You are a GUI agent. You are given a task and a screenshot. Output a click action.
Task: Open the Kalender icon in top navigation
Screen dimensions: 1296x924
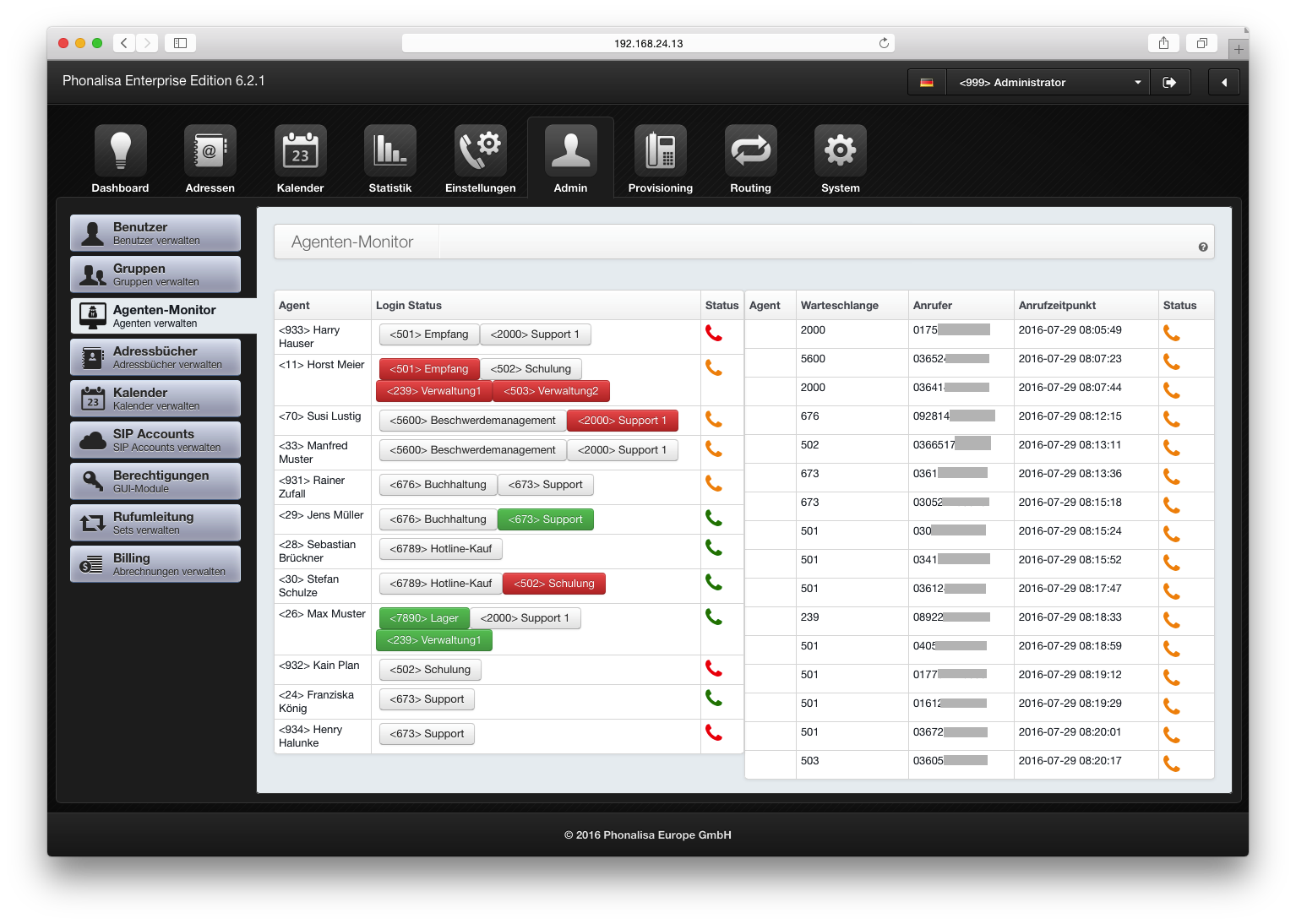[301, 150]
